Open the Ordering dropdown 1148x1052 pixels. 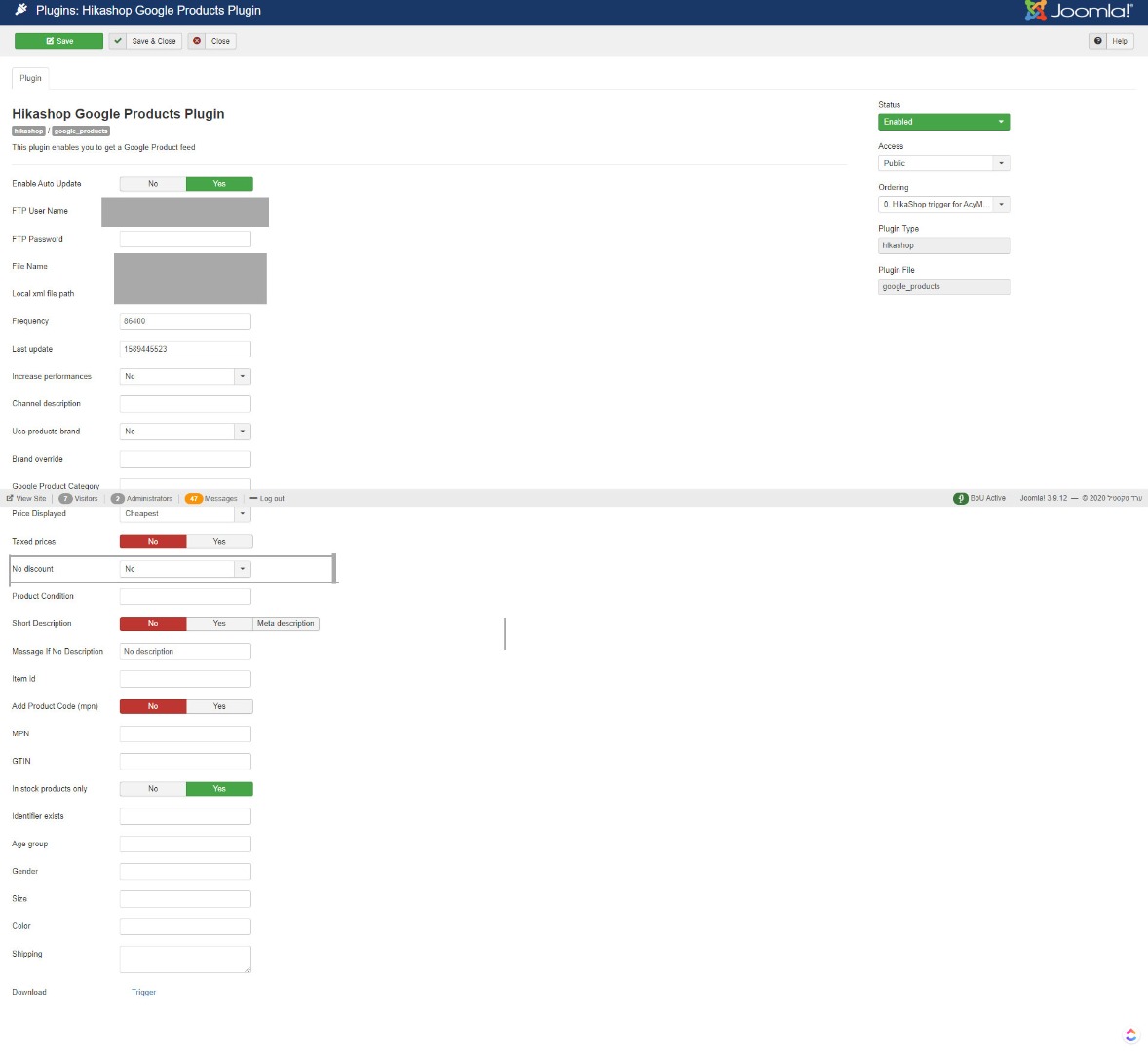pos(943,205)
